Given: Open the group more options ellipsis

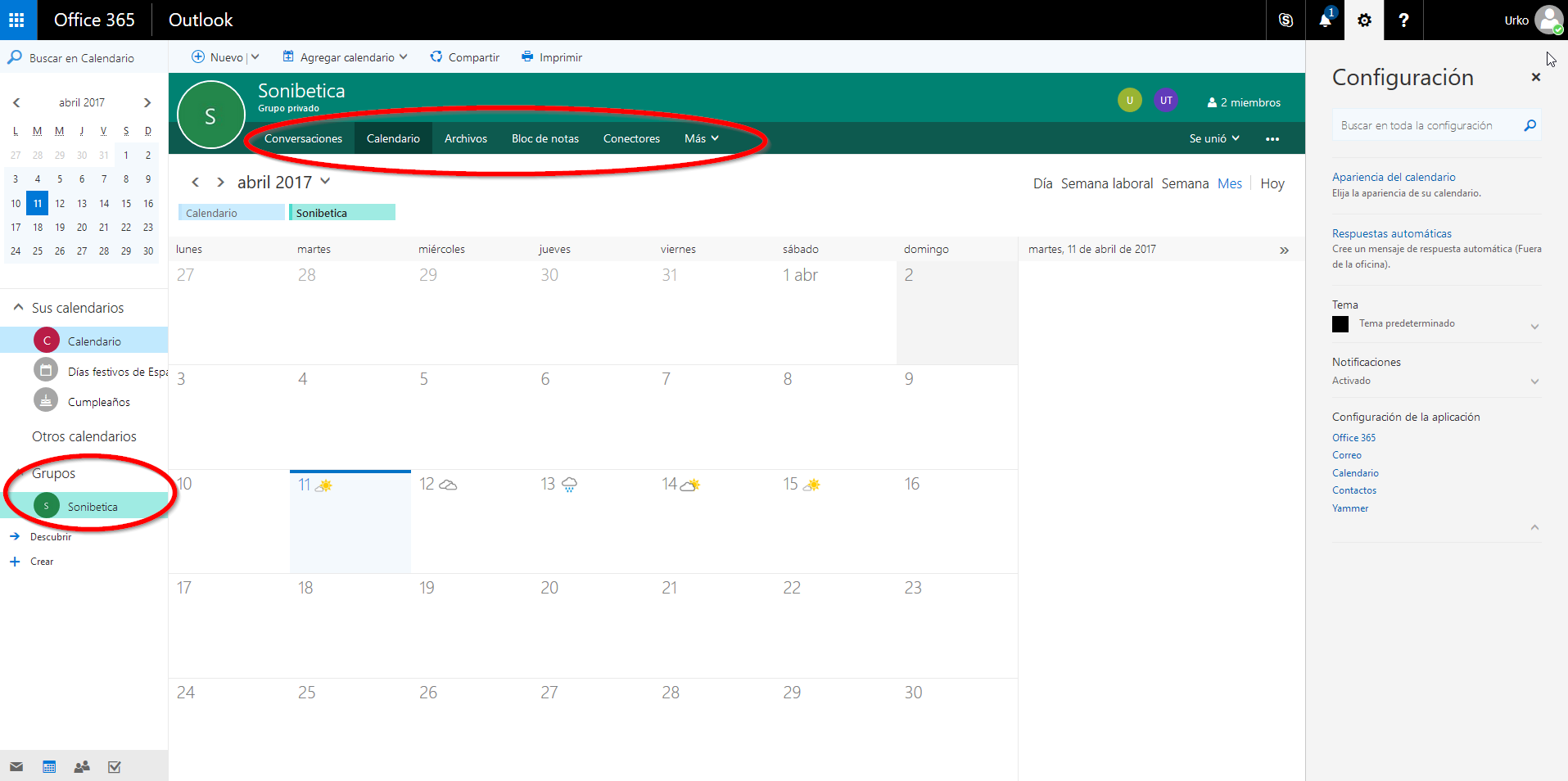Looking at the screenshot, I should pos(1272,138).
